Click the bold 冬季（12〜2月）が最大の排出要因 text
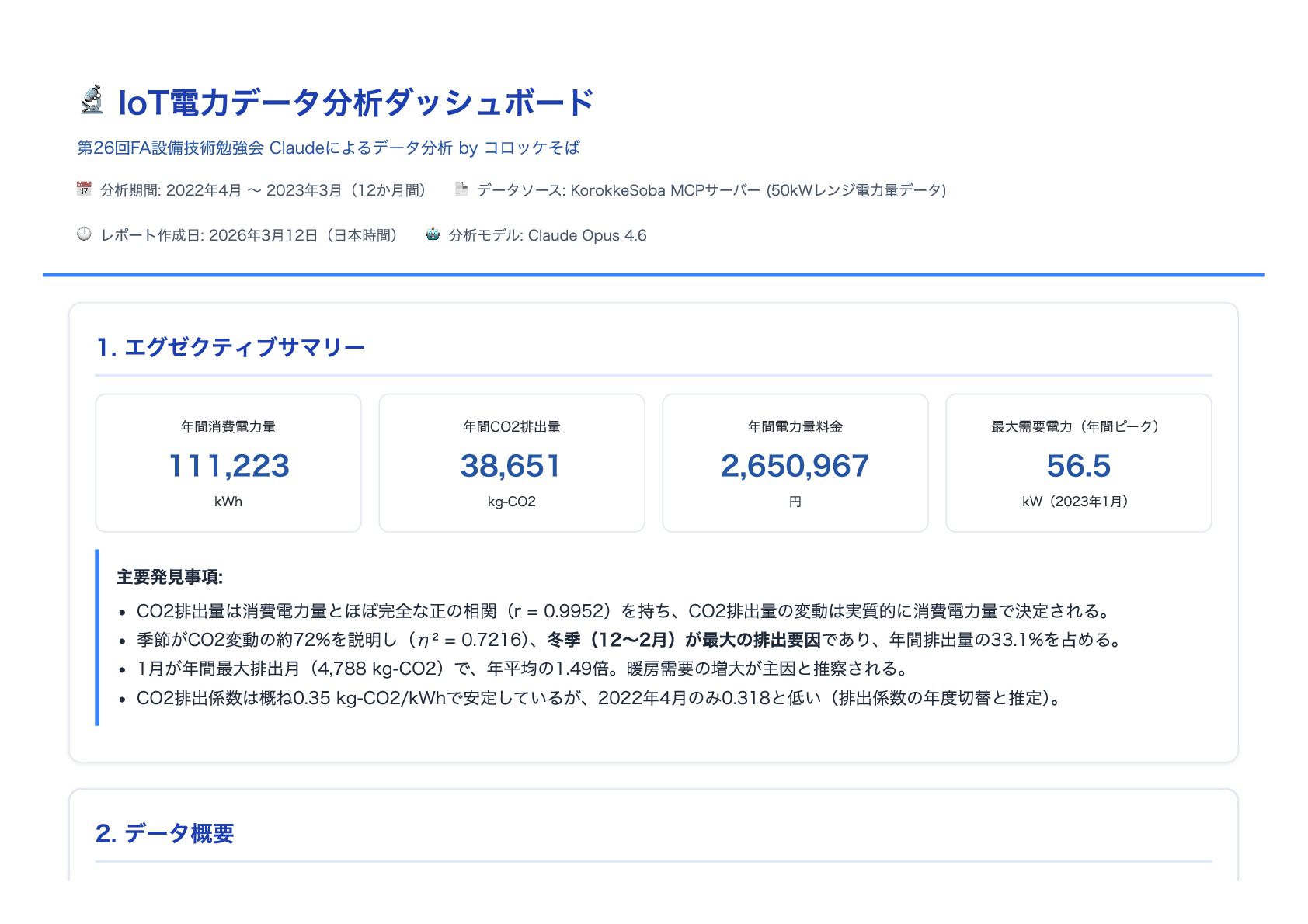The image size is (1308, 924). pos(684,640)
